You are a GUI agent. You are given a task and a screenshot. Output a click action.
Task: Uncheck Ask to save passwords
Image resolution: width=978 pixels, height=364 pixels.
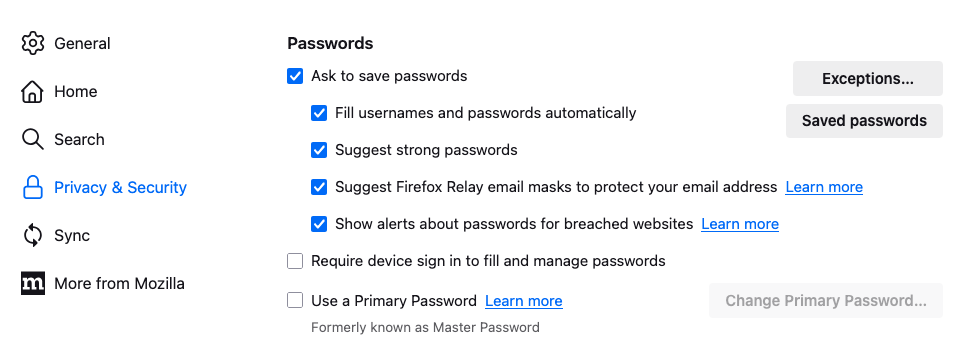(295, 76)
